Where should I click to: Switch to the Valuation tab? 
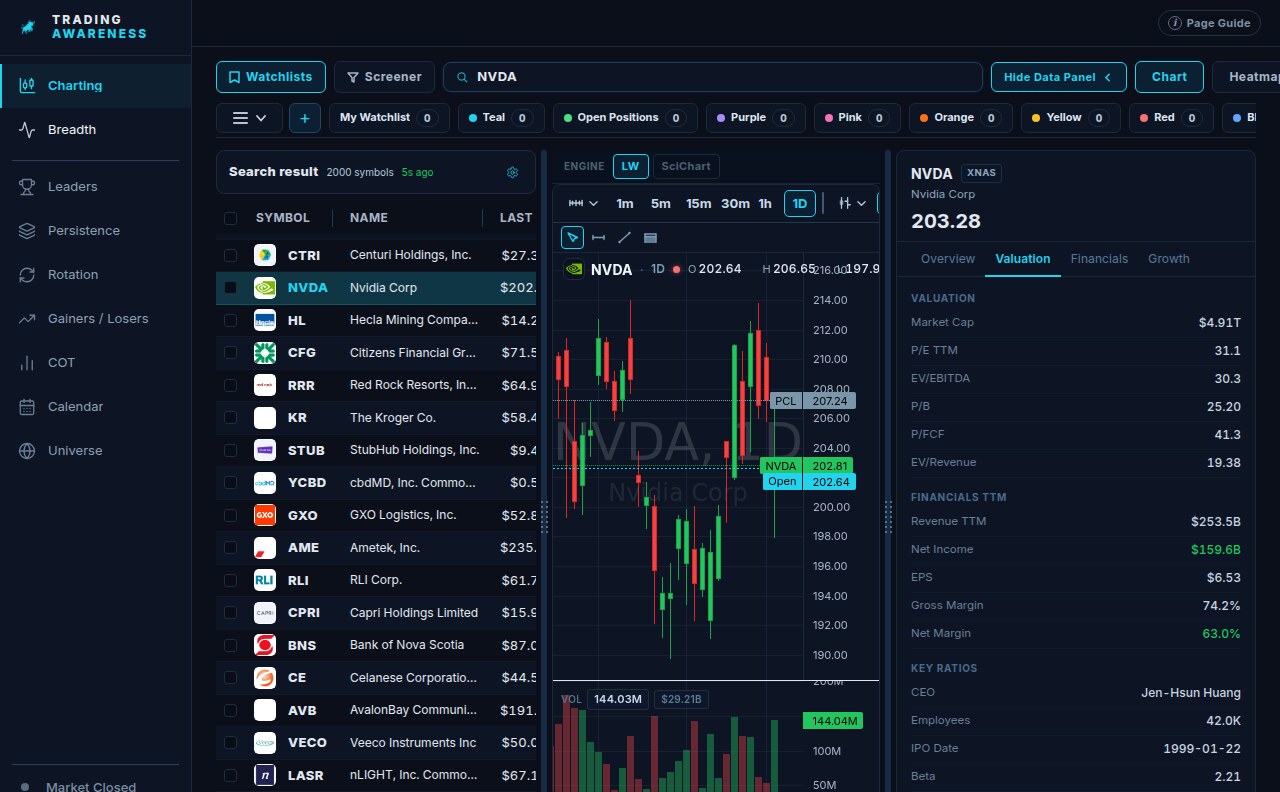1023,259
